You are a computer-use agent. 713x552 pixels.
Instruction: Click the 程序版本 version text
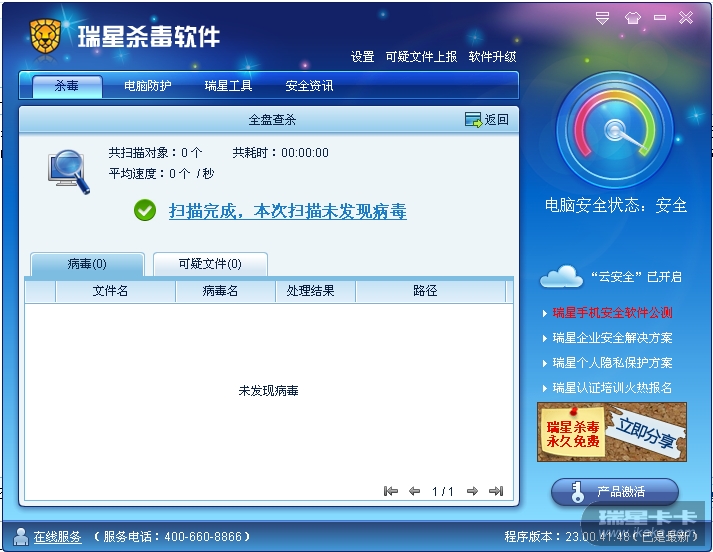pyautogui.click(x=602, y=537)
